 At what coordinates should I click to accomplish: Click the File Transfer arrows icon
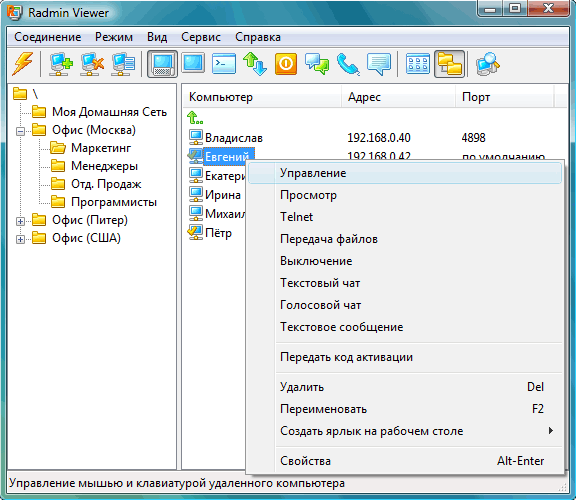coord(255,64)
